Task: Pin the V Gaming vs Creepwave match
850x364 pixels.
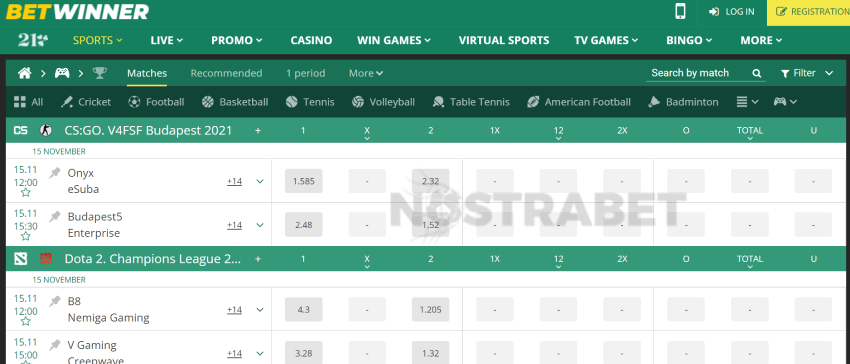Action: point(55,345)
